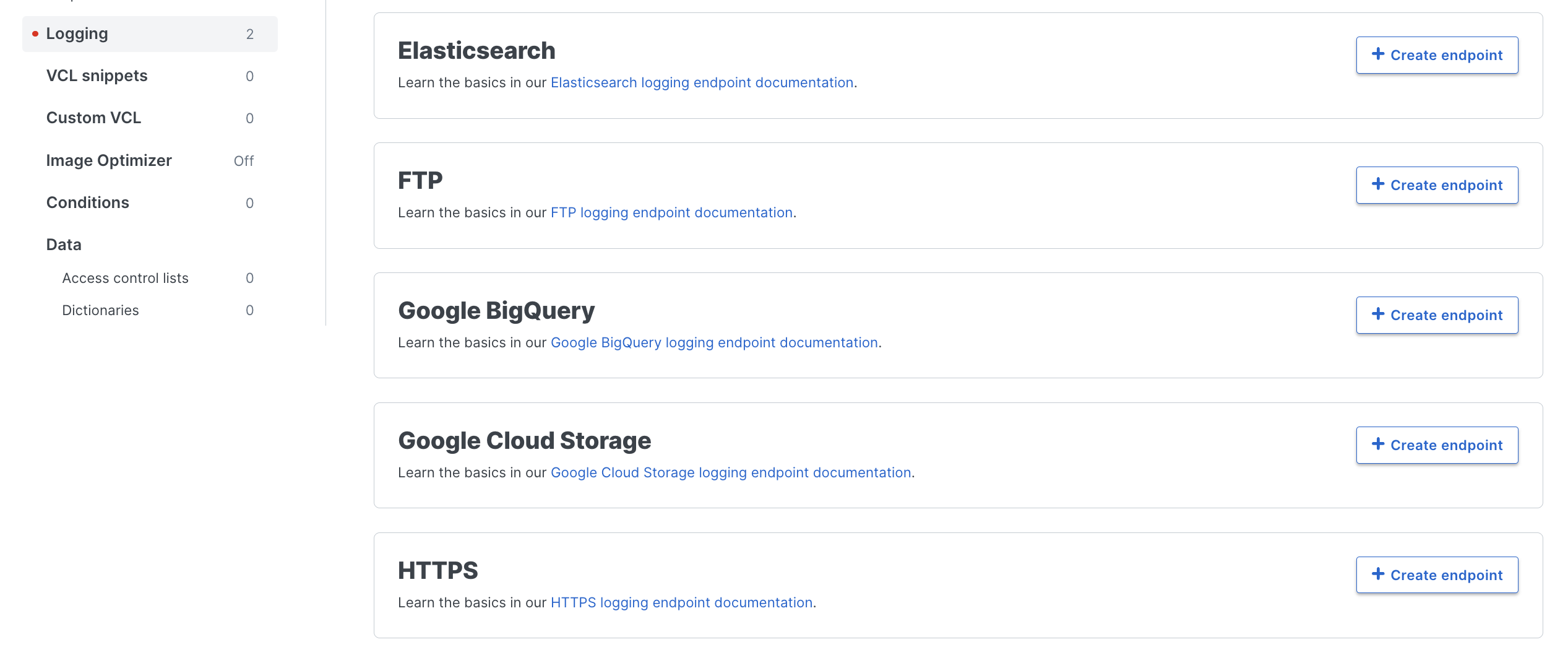Viewport: 1568px width, 655px height.
Task: Click the plus icon for HTTPS endpoint
Action: (x=1377, y=575)
